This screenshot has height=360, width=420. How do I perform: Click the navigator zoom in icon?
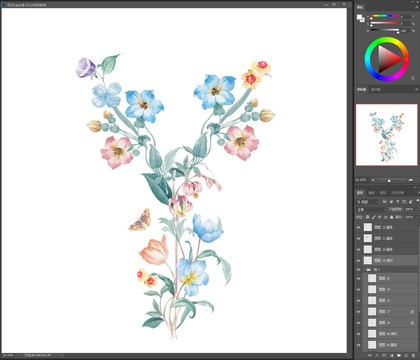(411, 180)
